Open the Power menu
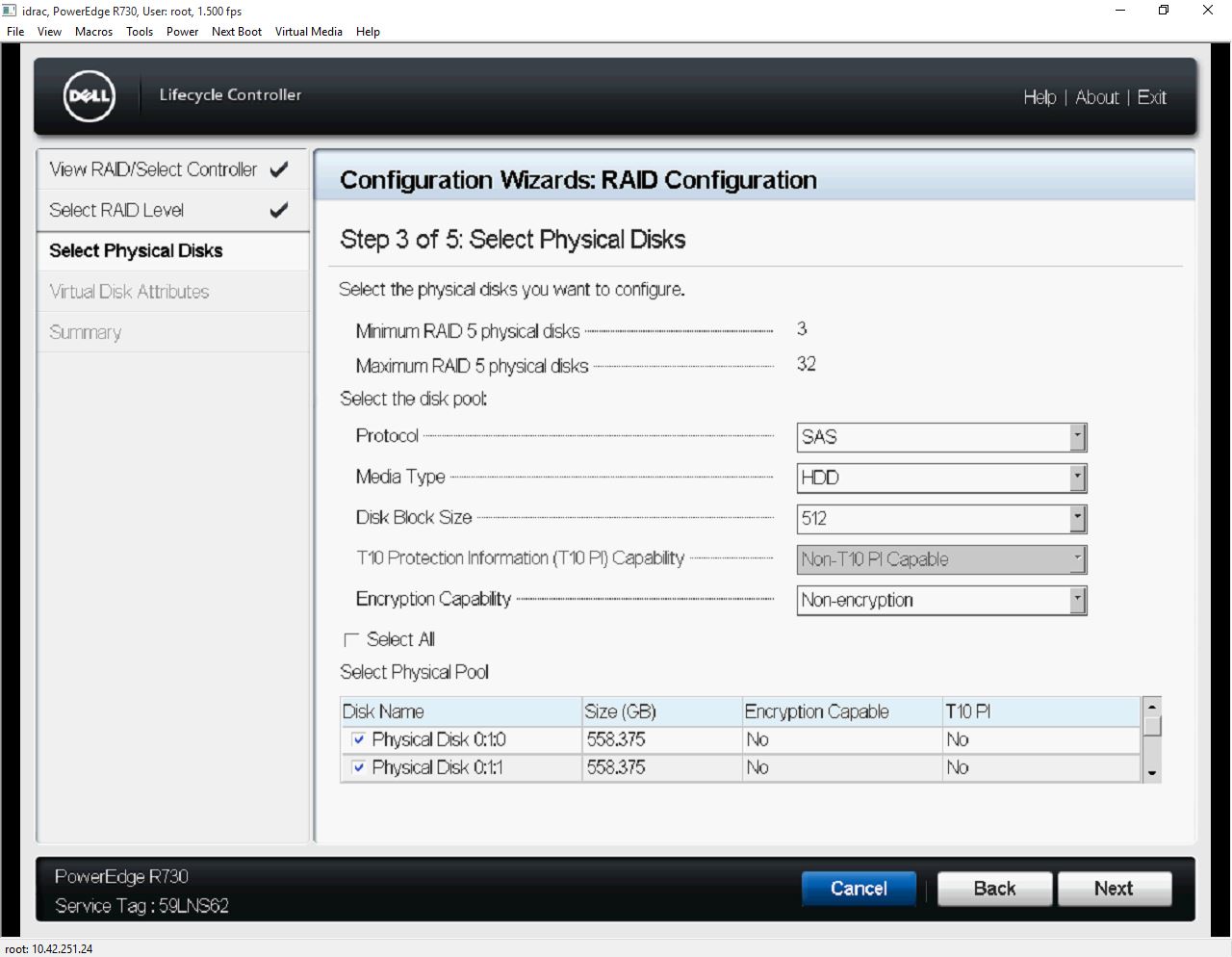Image resolution: width=1232 pixels, height=957 pixels. pyautogui.click(x=182, y=31)
